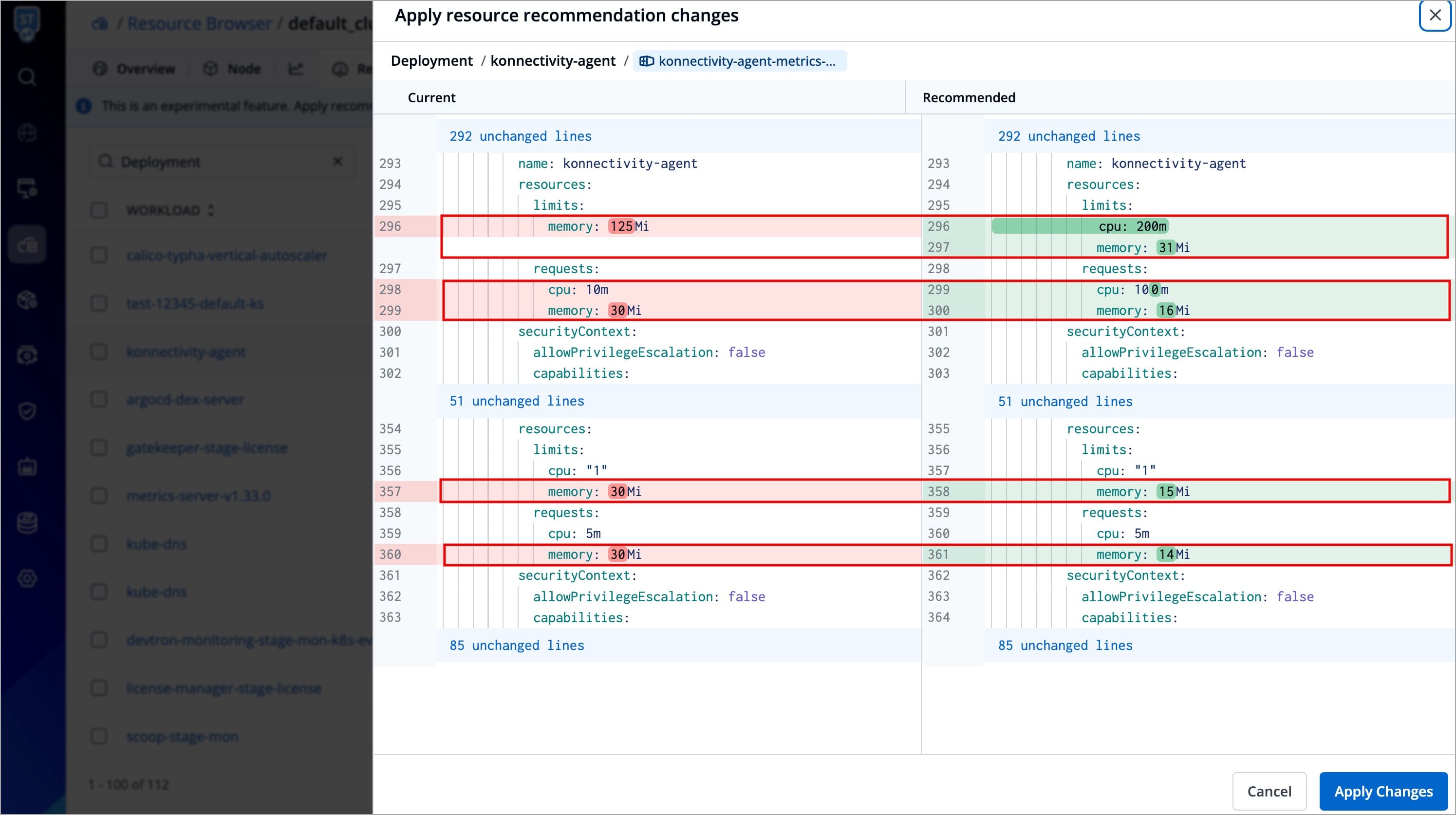
Task: Switch to the Node tab
Action: [x=232, y=69]
